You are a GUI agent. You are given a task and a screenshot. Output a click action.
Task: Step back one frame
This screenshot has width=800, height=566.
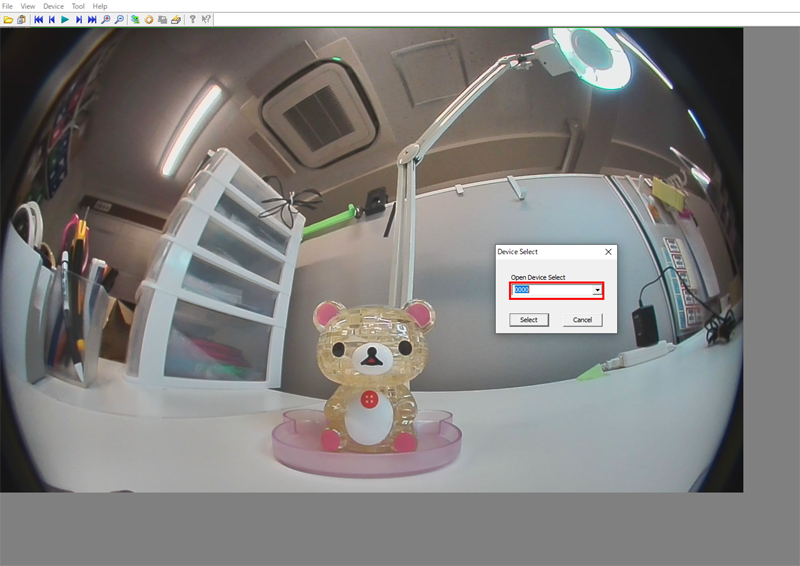point(52,19)
